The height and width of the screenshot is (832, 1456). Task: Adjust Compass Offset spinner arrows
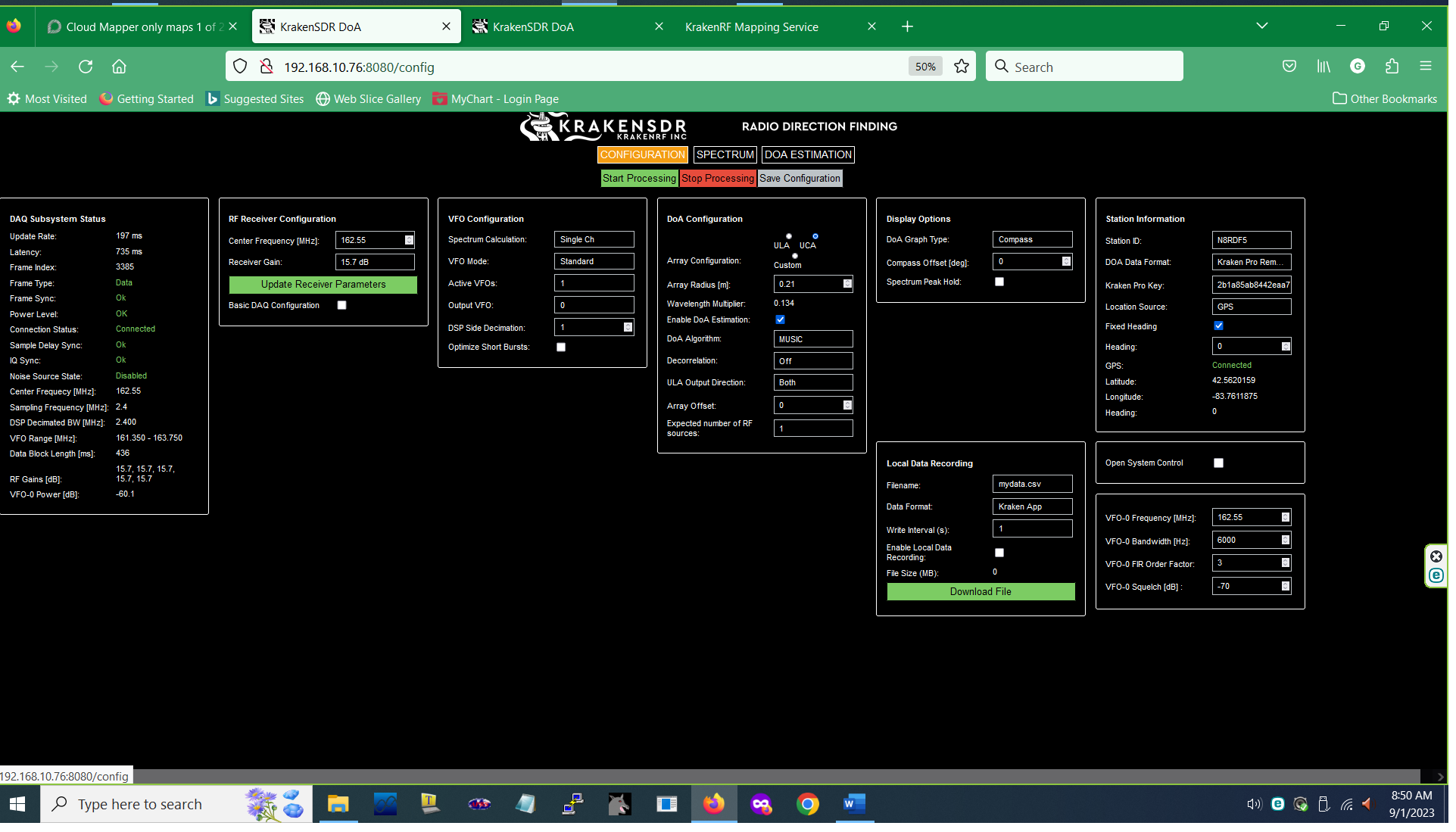1066,262
